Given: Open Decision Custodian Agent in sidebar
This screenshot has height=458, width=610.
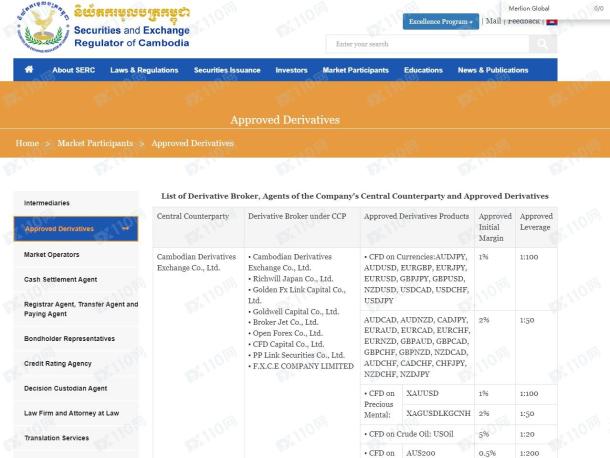Looking at the screenshot, I should pos(76,388).
